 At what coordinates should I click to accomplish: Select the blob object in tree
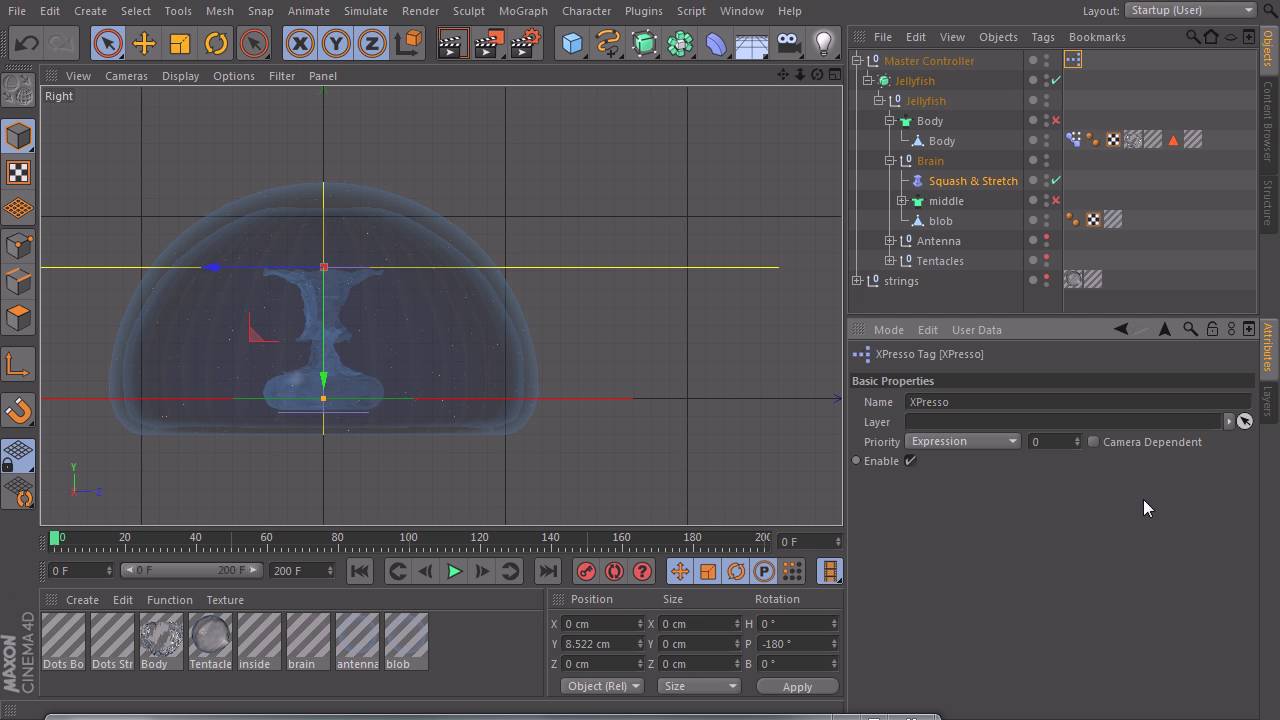click(x=940, y=221)
